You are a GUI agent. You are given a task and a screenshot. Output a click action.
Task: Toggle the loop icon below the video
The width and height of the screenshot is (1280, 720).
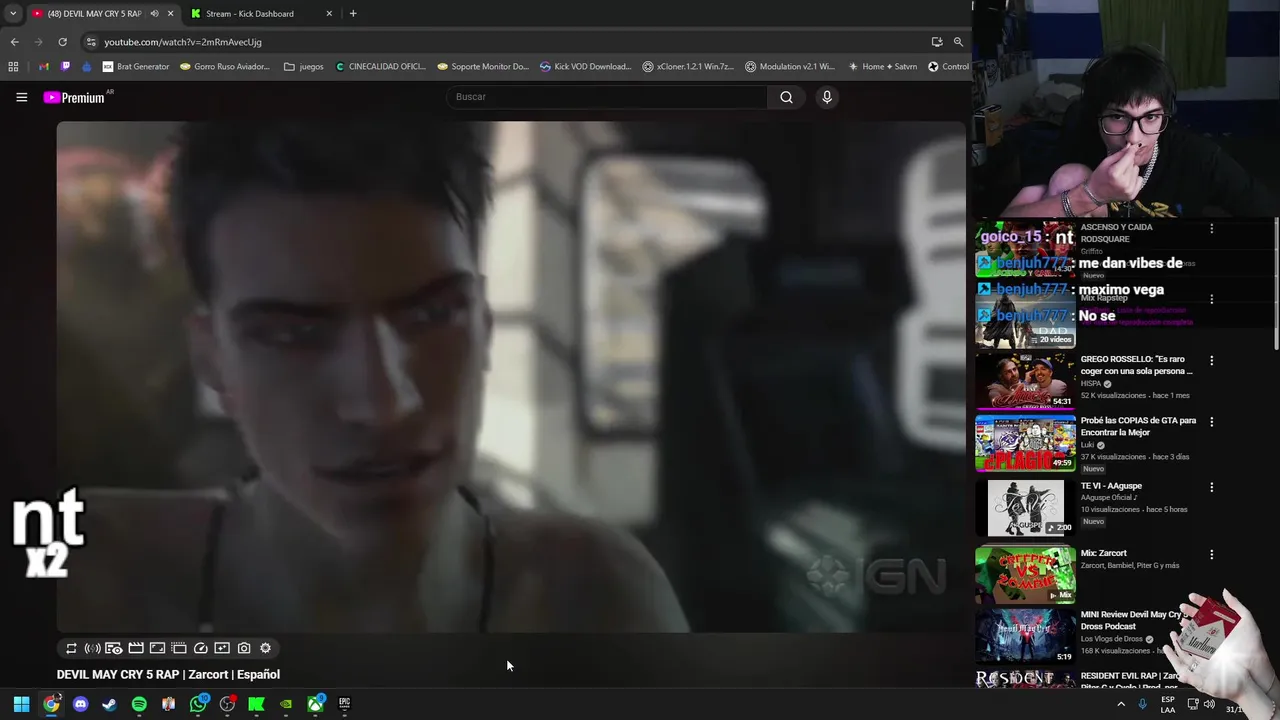[x=71, y=648]
